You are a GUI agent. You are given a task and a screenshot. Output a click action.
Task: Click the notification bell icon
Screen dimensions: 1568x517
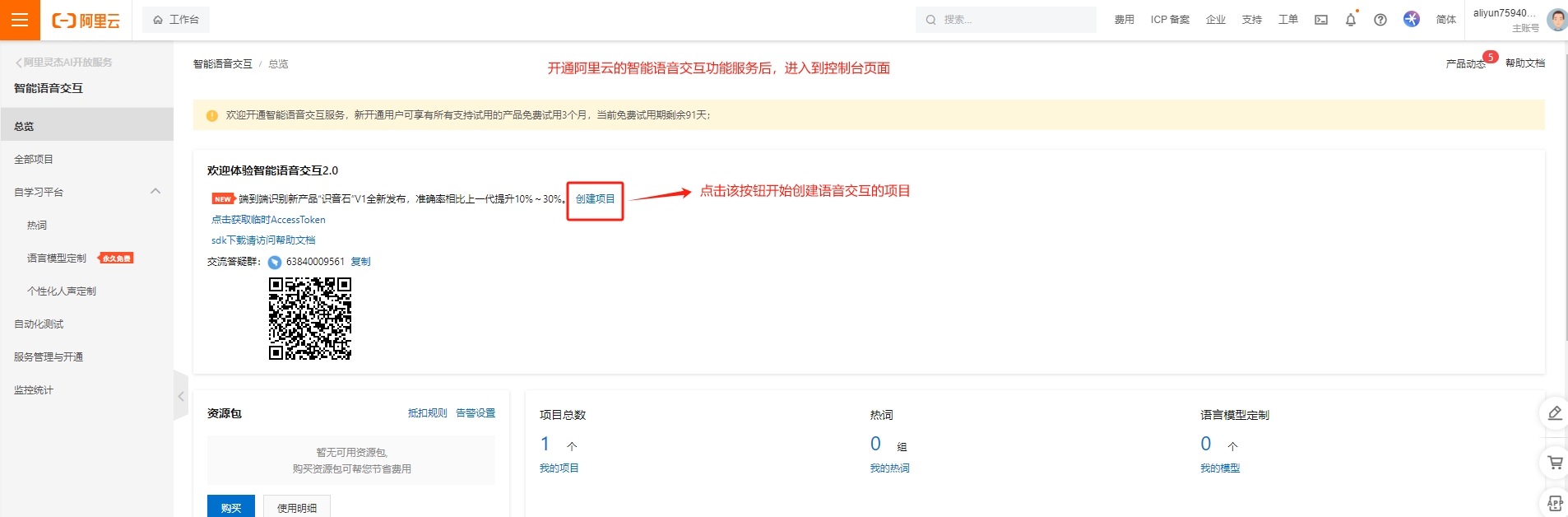coord(1350,20)
